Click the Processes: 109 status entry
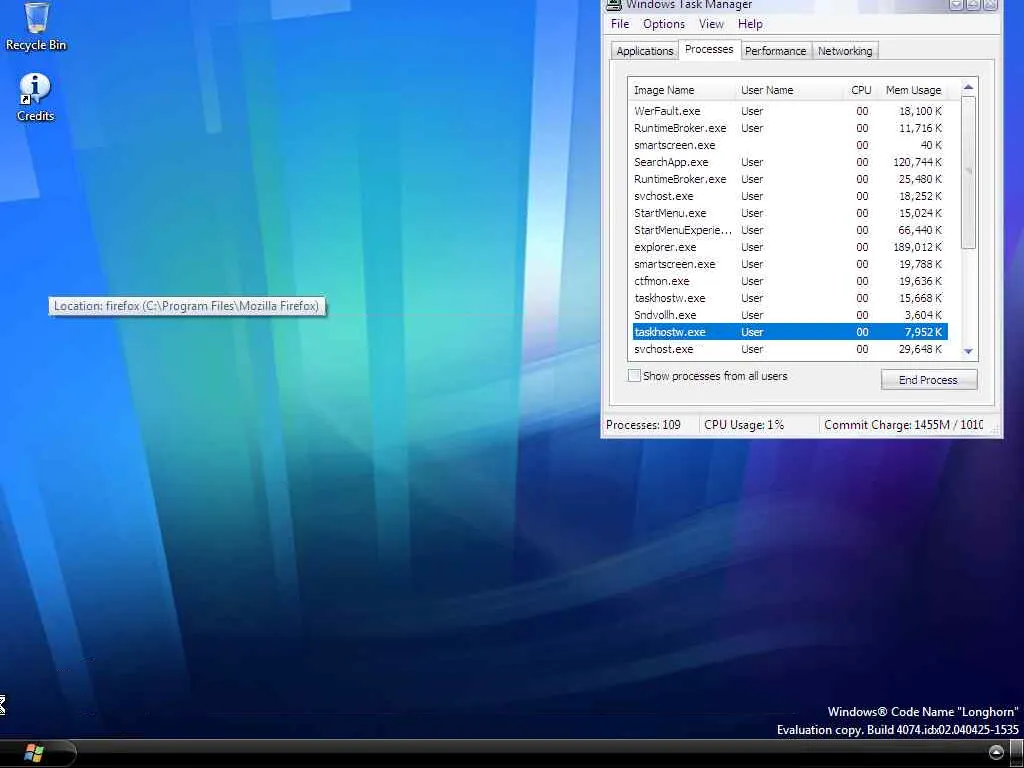 point(643,425)
